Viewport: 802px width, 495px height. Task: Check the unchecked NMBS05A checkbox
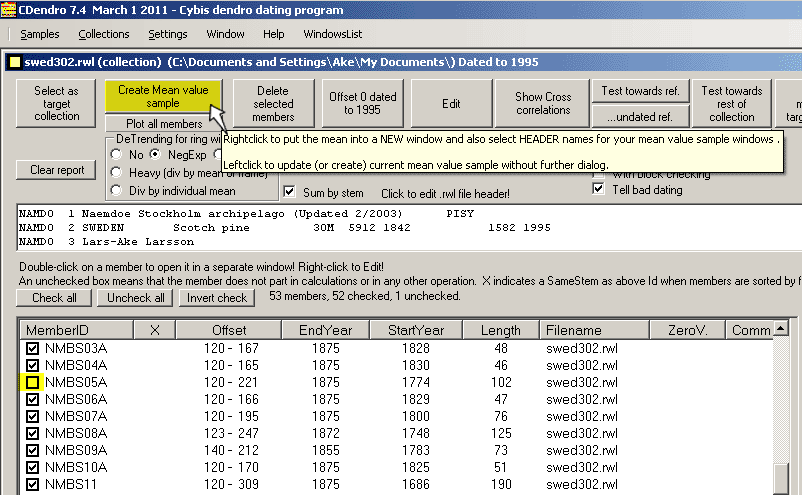pos(32,382)
